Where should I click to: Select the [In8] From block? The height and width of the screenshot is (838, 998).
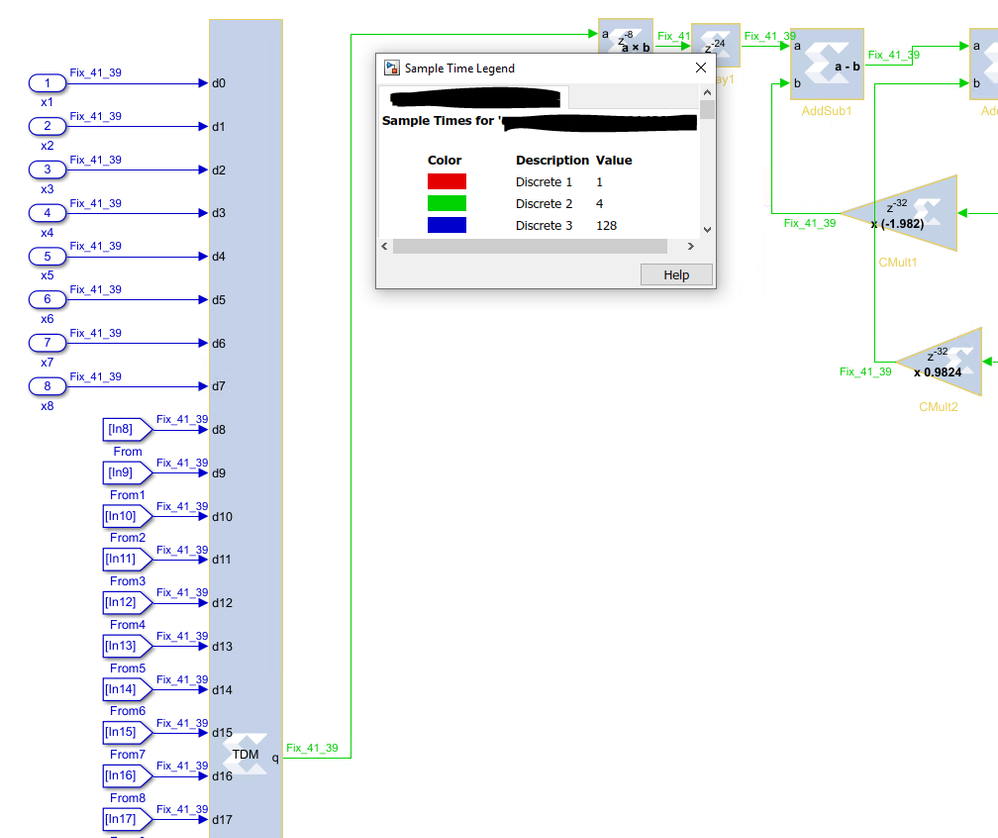127,429
